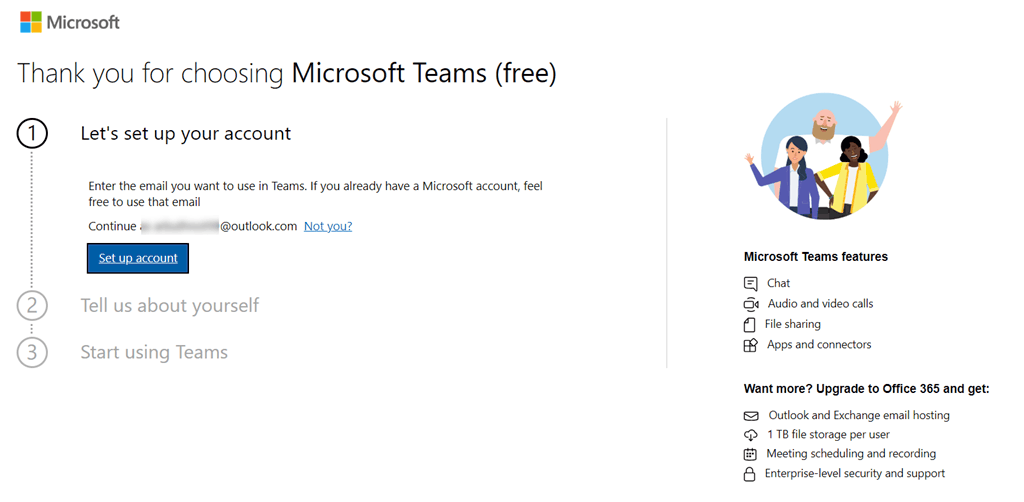Click the Outlook email hosting envelope icon
This screenshot has width=1024, height=502.
[x=751, y=415]
